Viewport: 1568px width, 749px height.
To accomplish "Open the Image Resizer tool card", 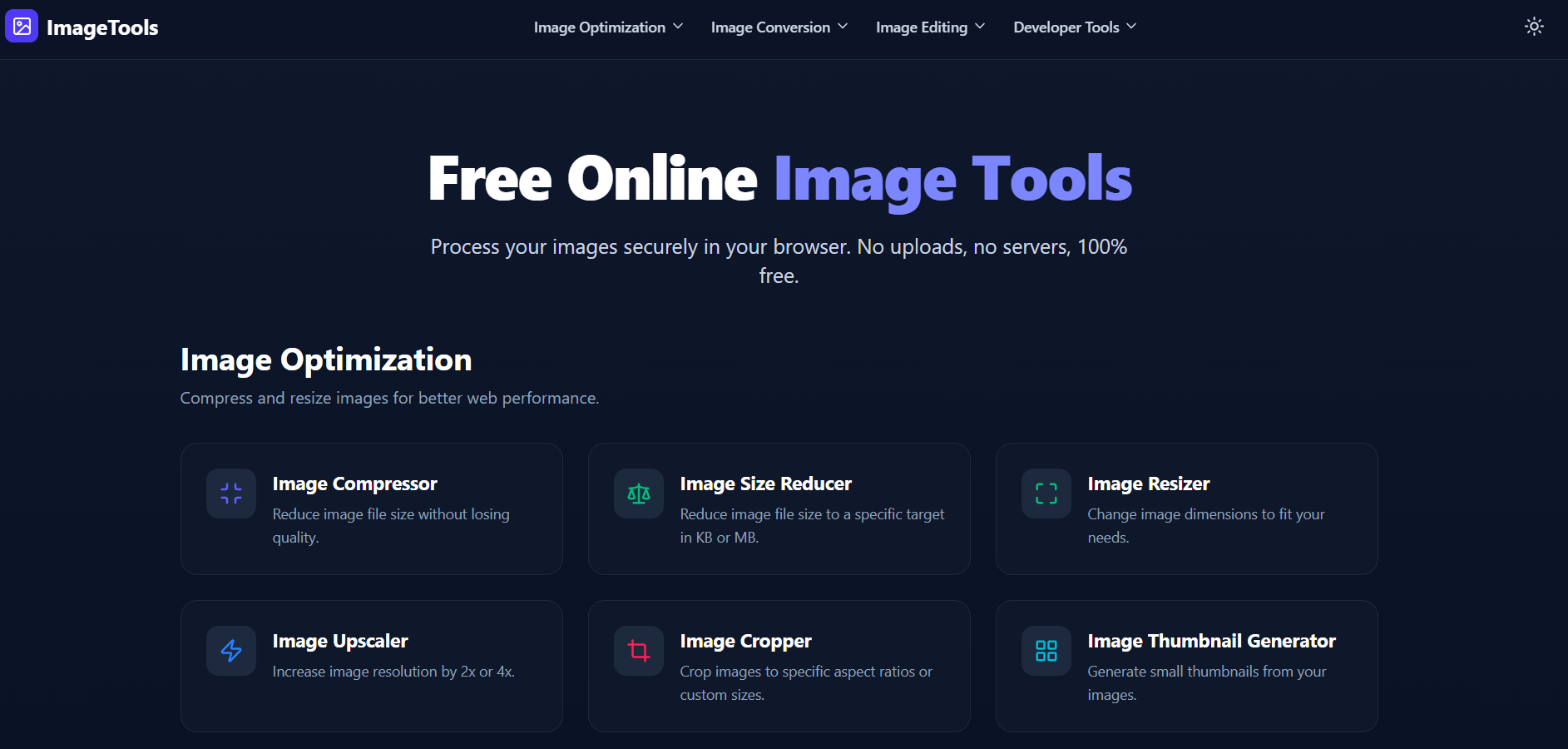I will (1185, 508).
